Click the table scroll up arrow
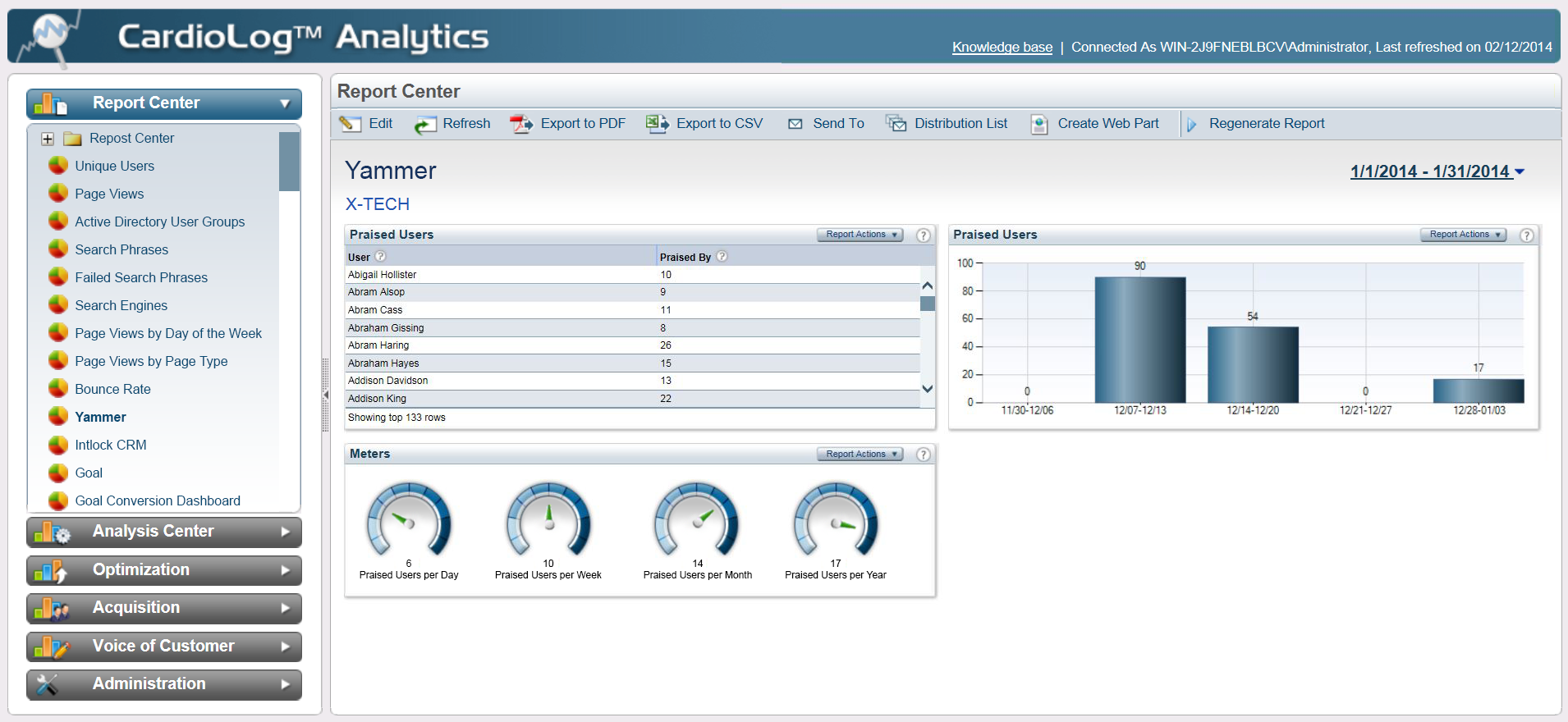Image resolution: width=1568 pixels, height=722 pixels. 928,286
